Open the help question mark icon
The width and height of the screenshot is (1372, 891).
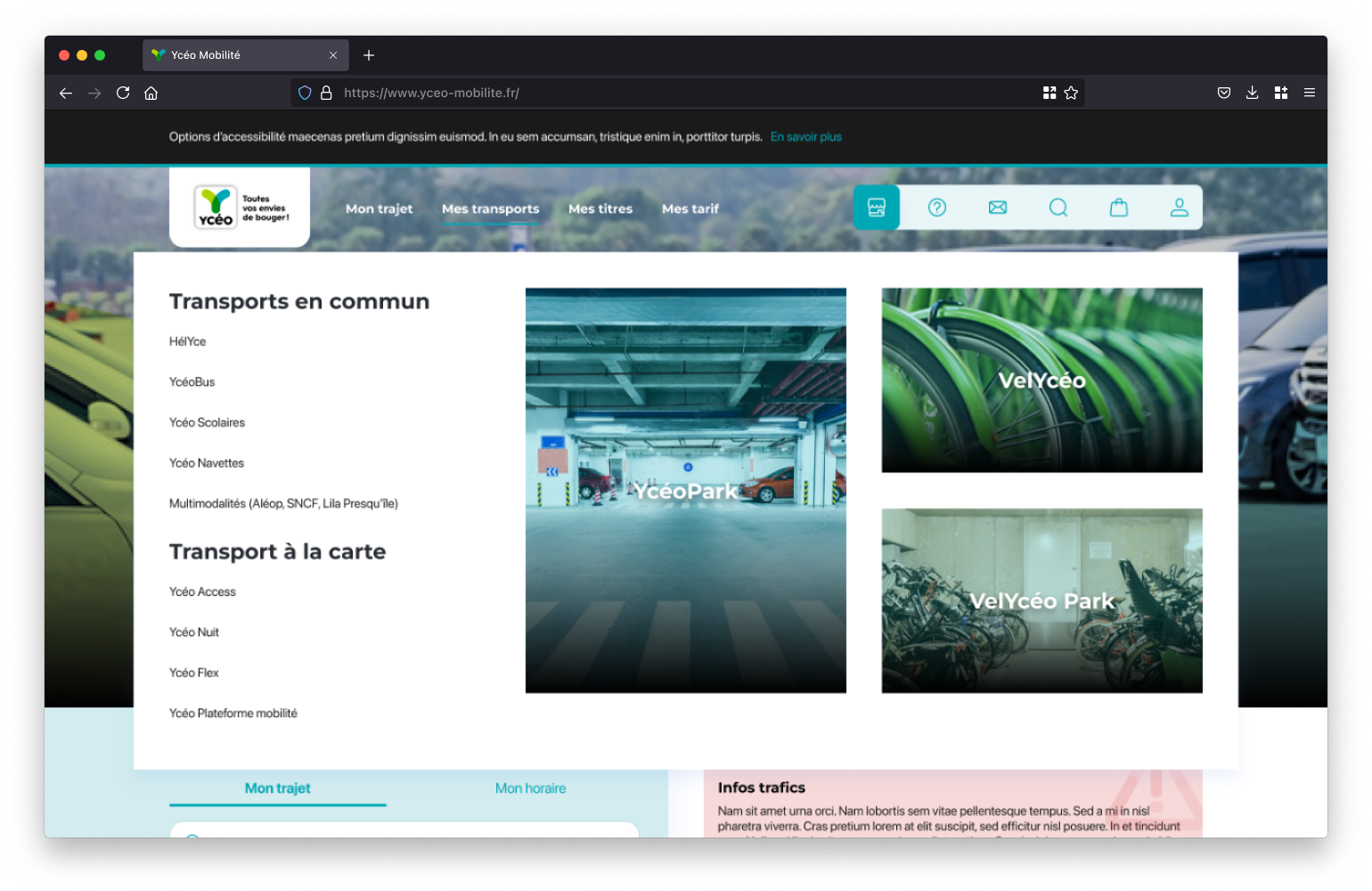tap(937, 208)
